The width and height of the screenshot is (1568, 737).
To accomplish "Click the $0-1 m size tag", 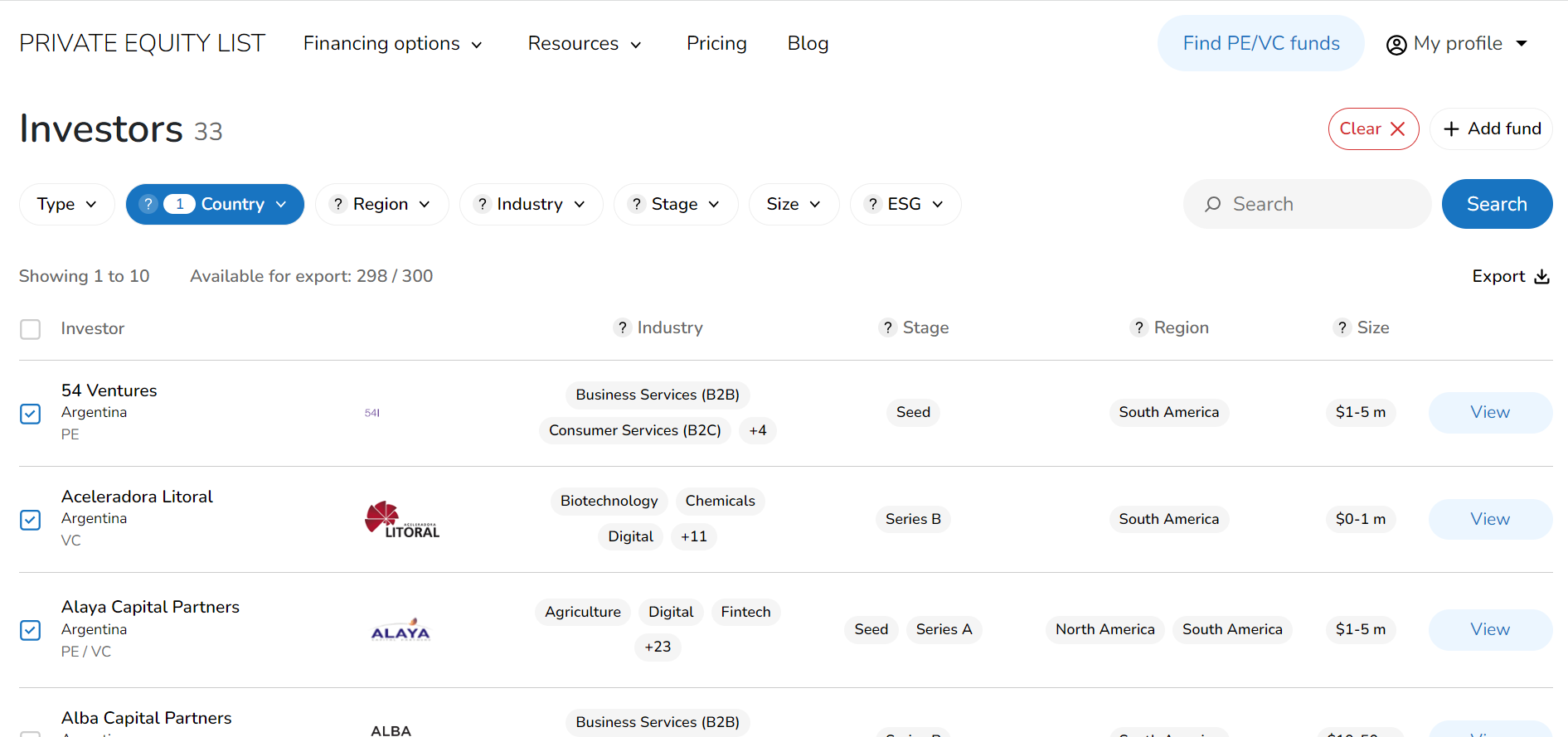I will pos(1360,519).
